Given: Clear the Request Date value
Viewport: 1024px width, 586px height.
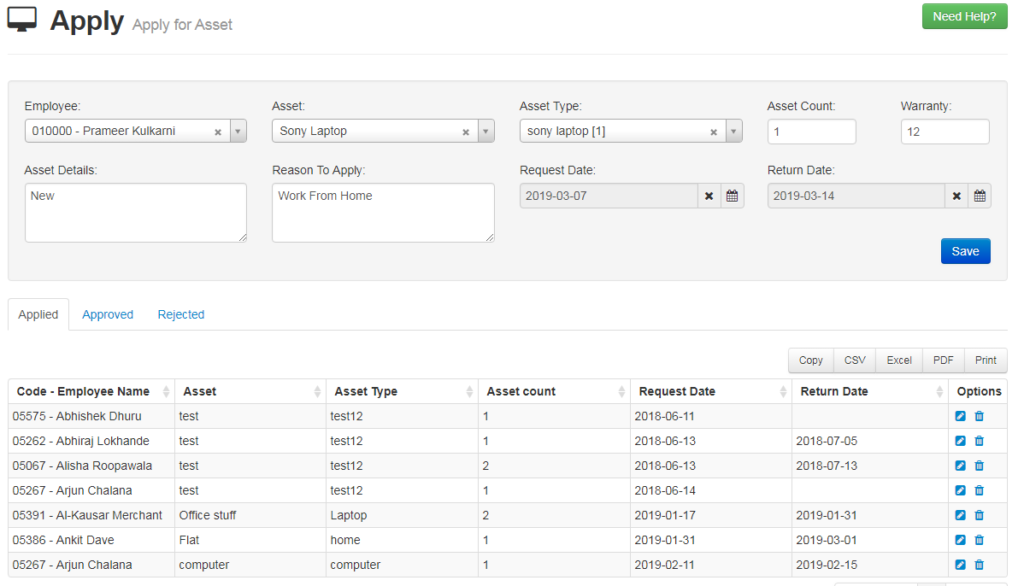Looking at the screenshot, I should [709, 196].
